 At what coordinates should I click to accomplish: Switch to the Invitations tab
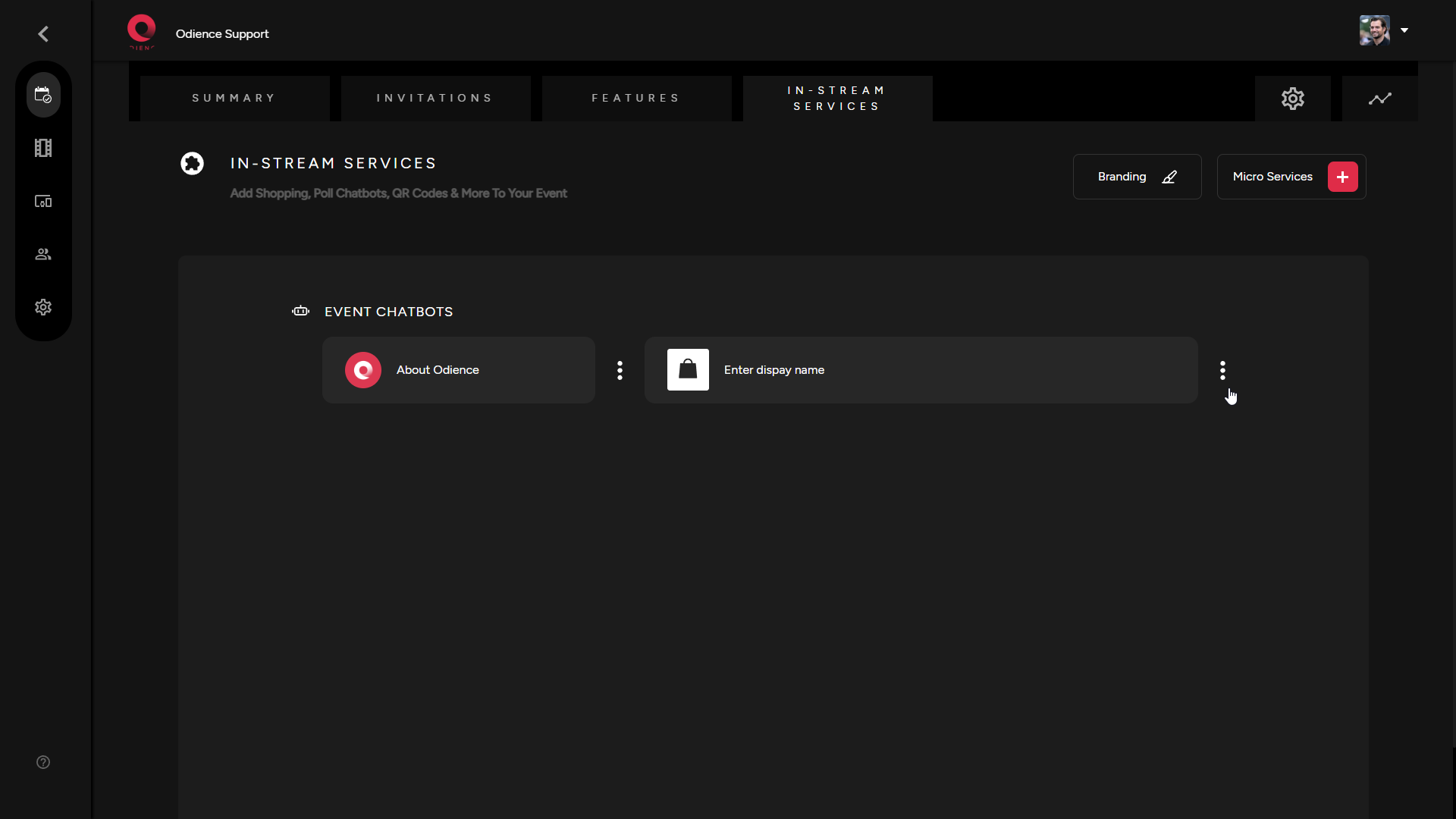coord(435,99)
